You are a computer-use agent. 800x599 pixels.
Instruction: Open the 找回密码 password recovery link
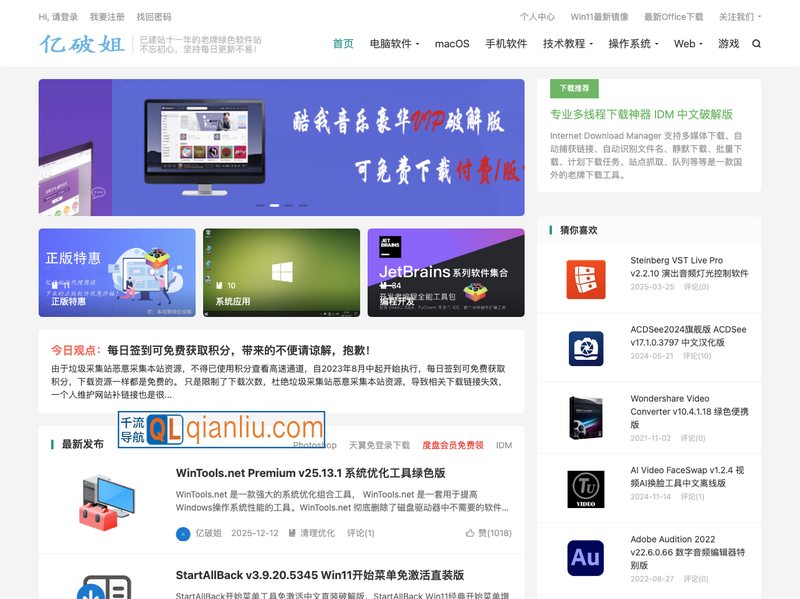[154, 16]
